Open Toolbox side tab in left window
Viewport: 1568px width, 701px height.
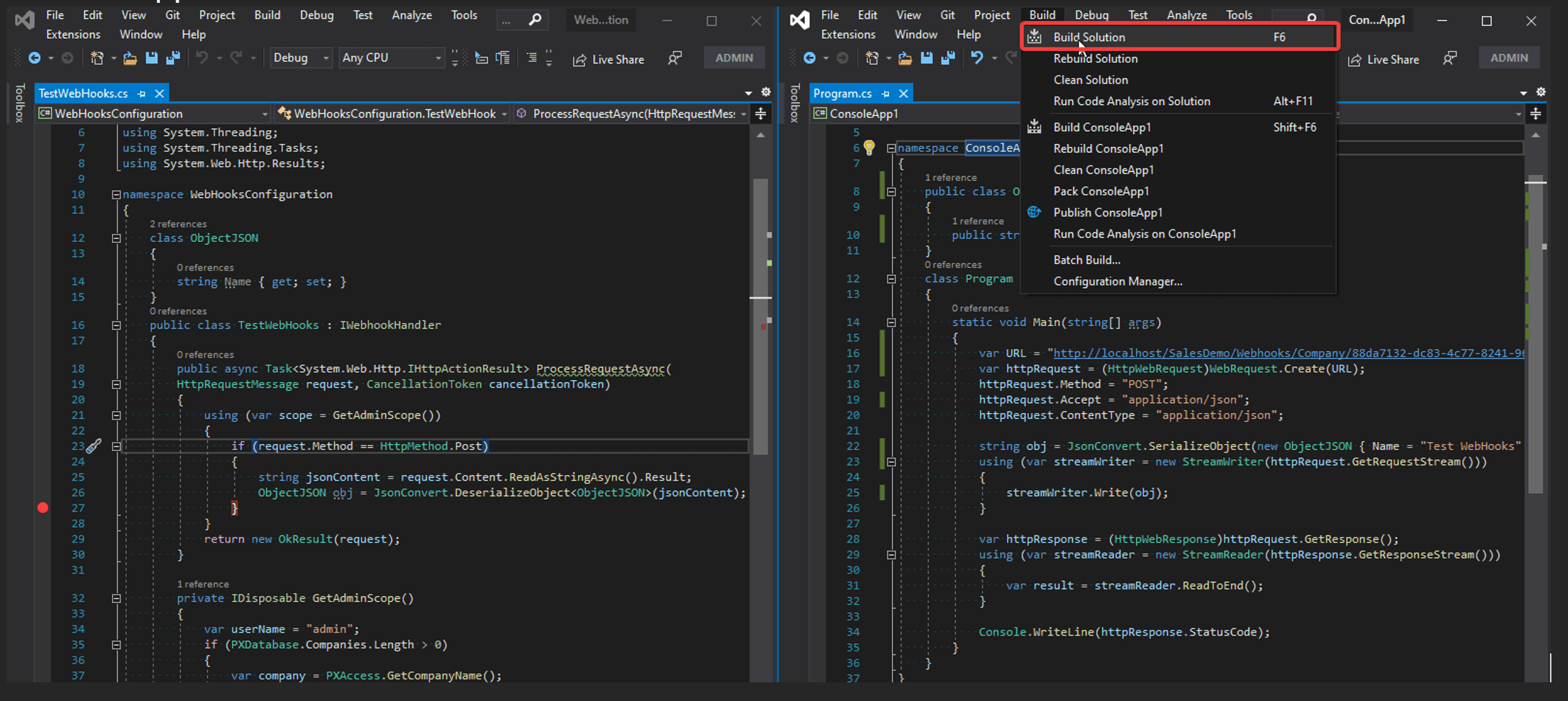(x=19, y=104)
